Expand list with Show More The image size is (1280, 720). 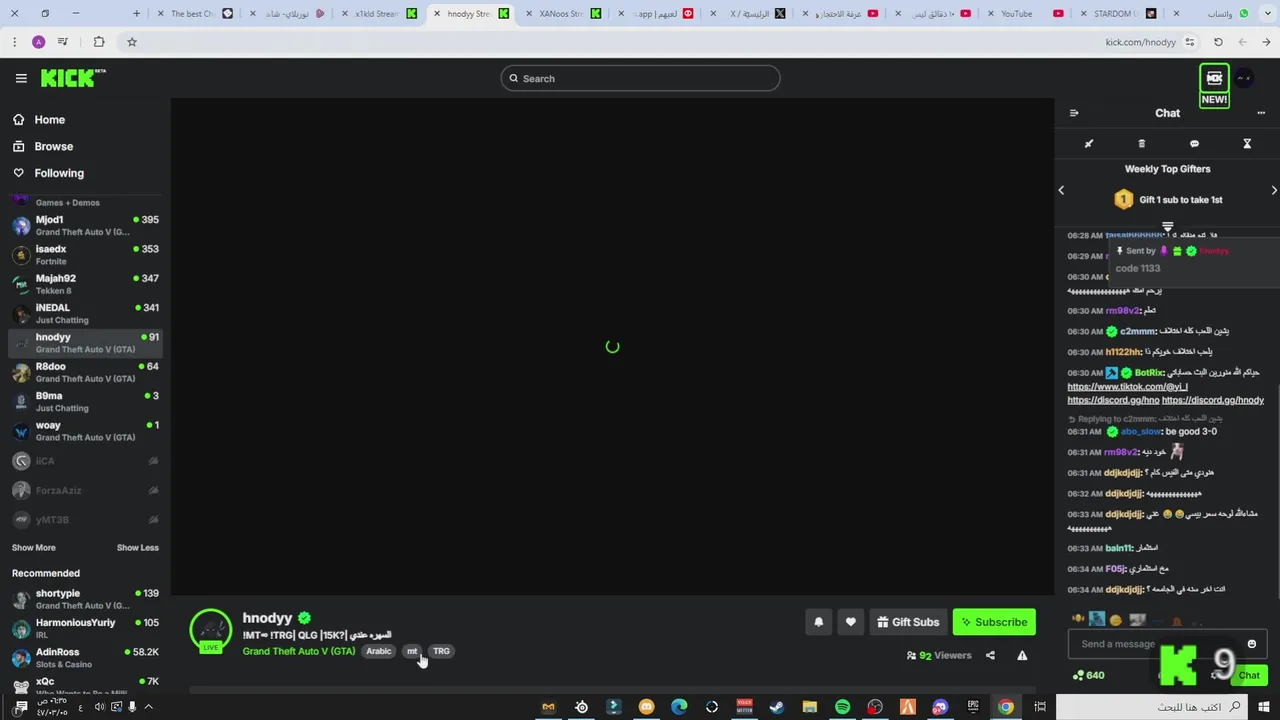click(x=33, y=547)
